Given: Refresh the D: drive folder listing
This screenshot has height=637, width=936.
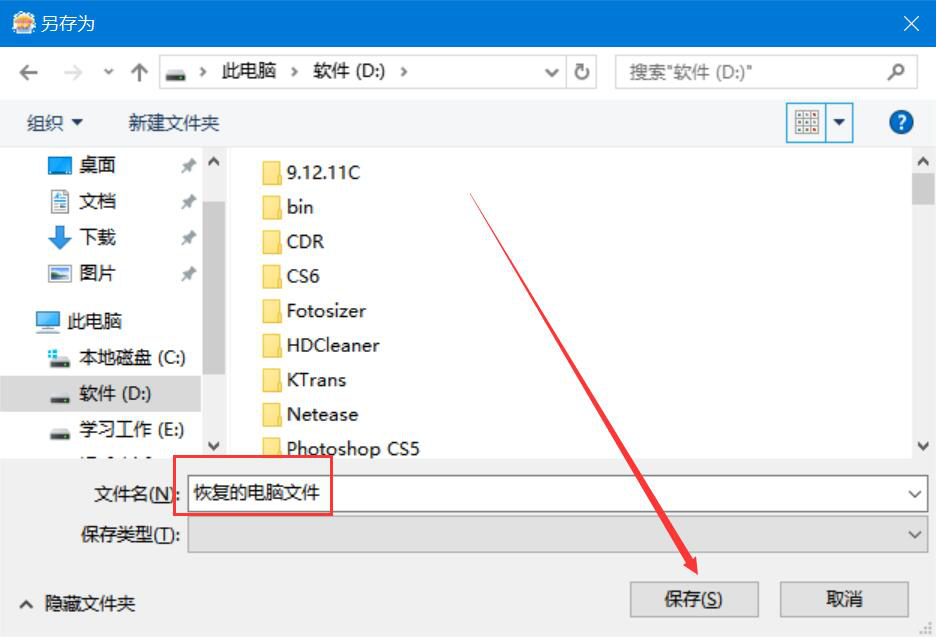Looking at the screenshot, I should point(581,72).
